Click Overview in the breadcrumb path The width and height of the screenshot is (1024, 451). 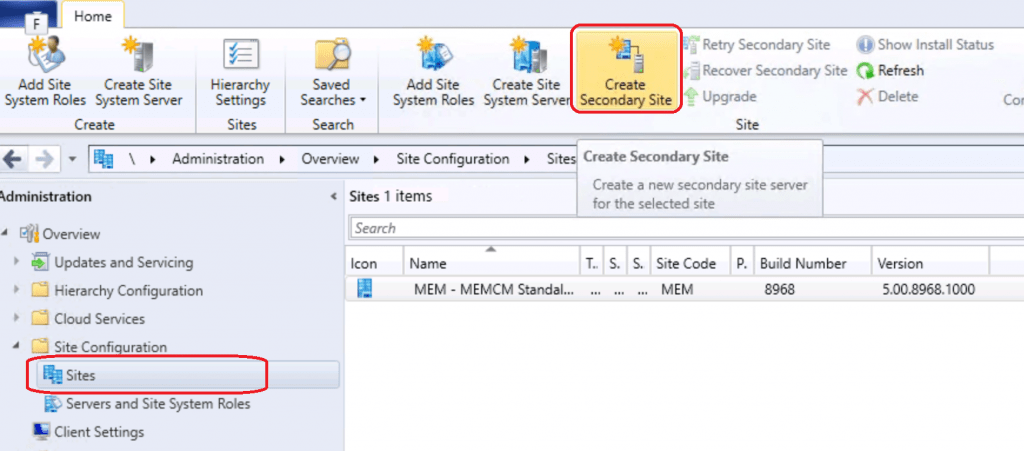tap(330, 159)
